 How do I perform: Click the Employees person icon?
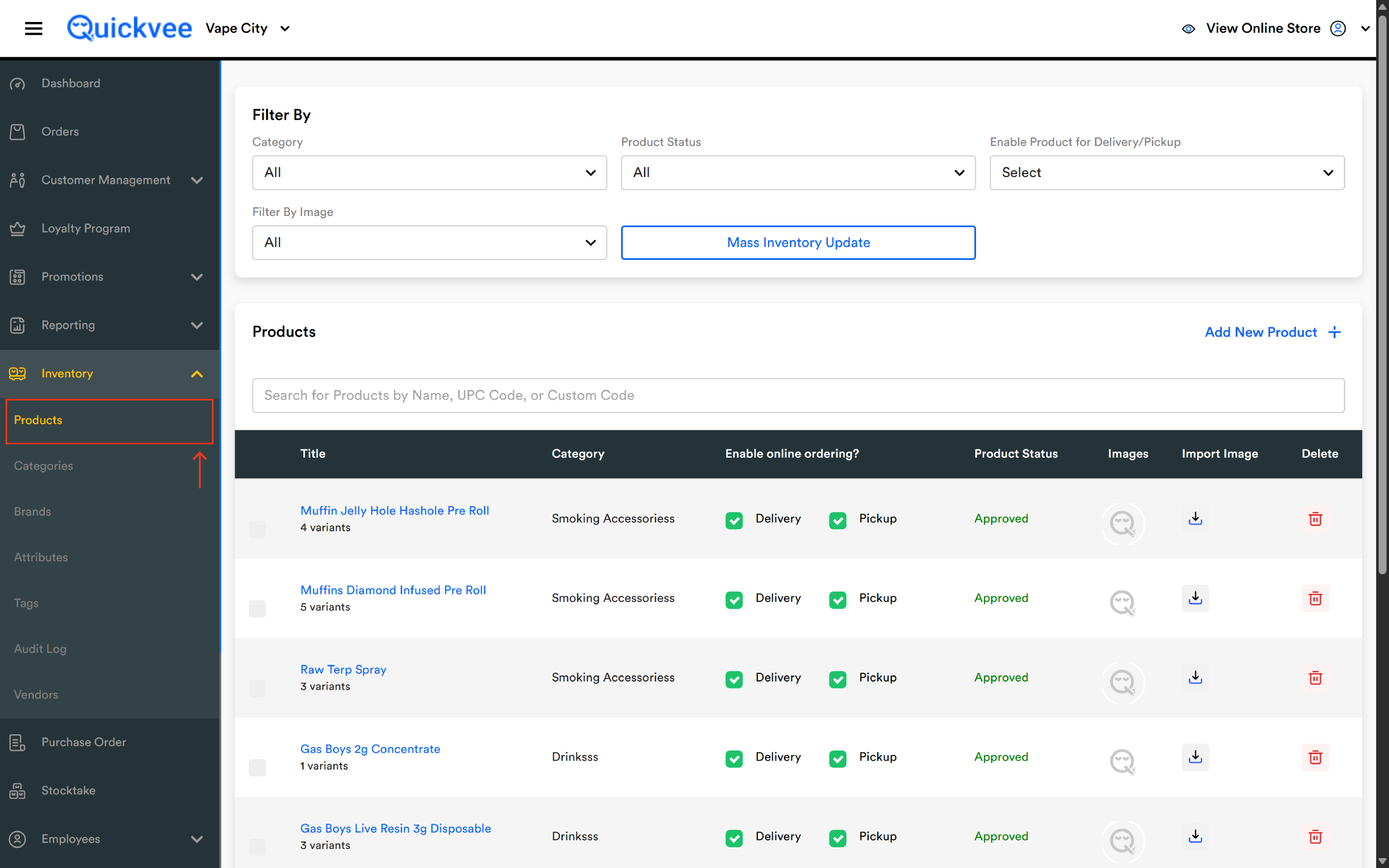(x=17, y=839)
